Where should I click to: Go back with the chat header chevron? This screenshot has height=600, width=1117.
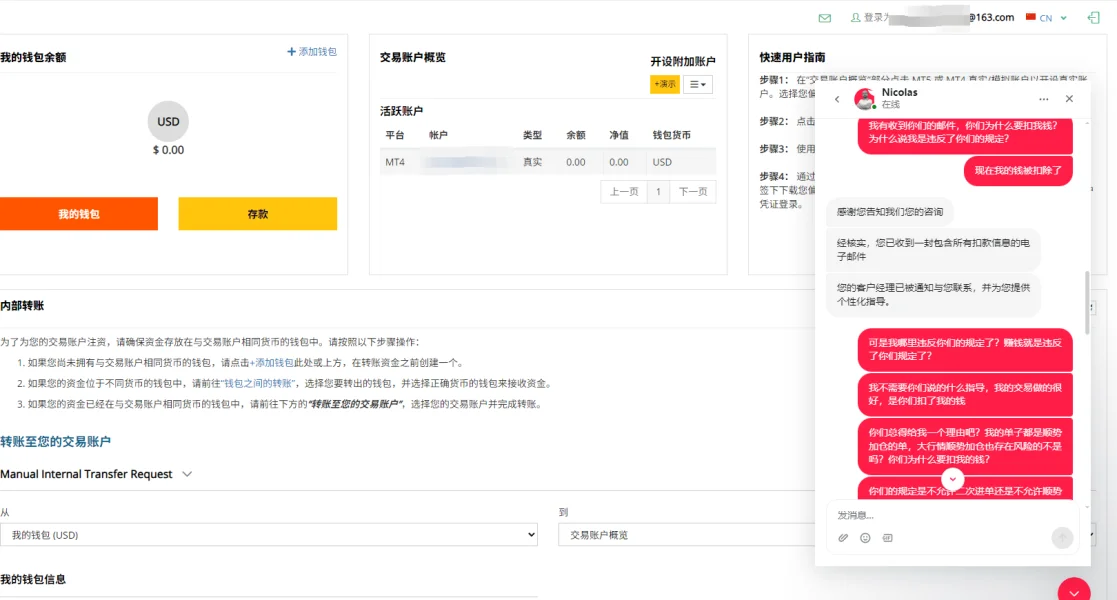click(837, 99)
